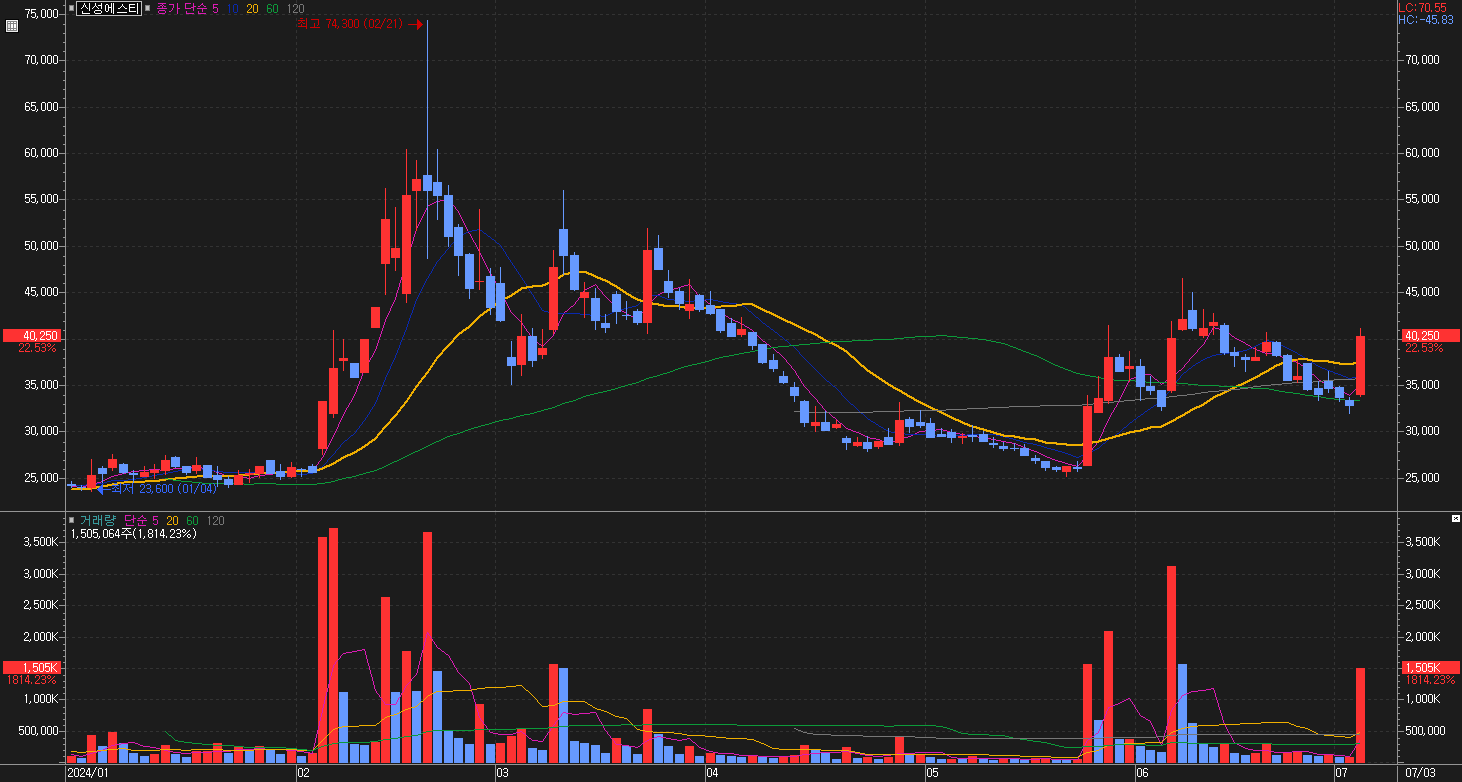This screenshot has height=782, width=1462.
Task: Click the 1,505K volume tag on right axis
Action: coord(1431,667)
